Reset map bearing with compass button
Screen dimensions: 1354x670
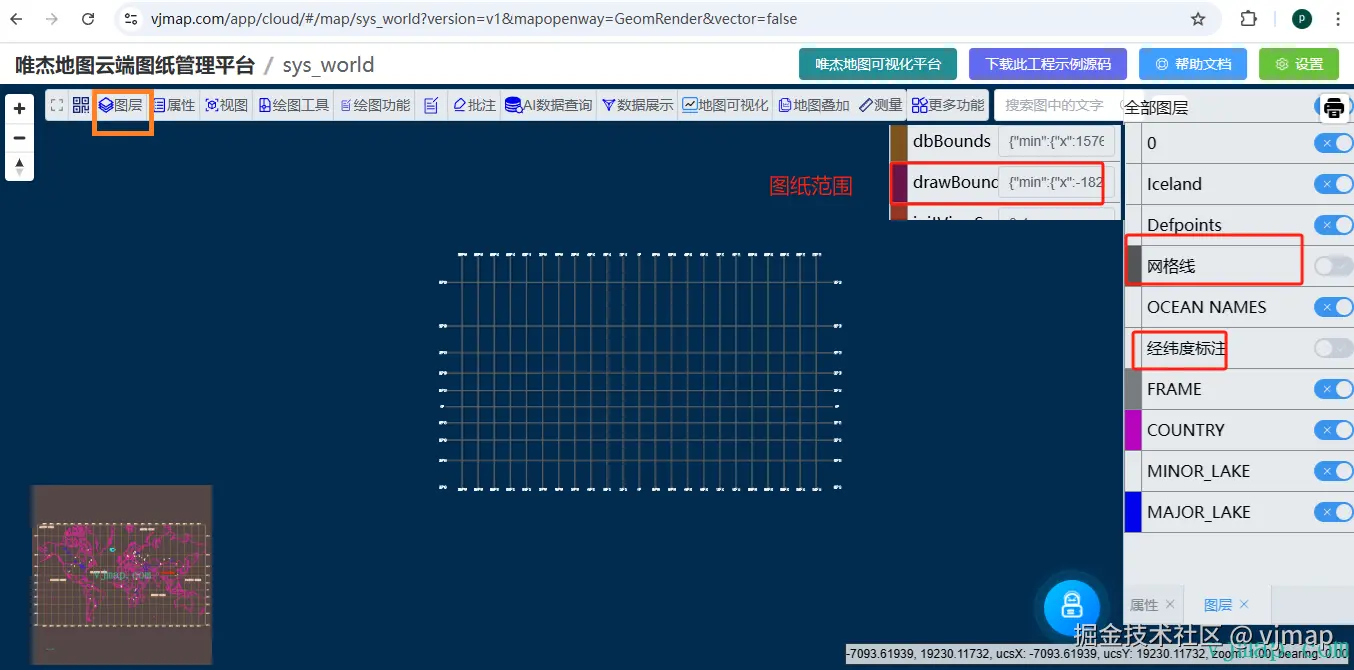click(x=19, y=166)
